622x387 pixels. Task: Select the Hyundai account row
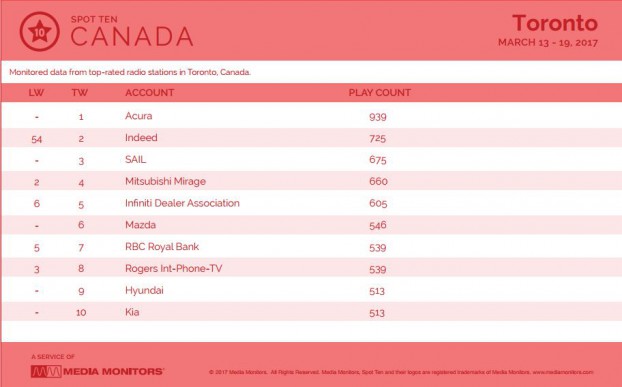click(x=311, y=291)
